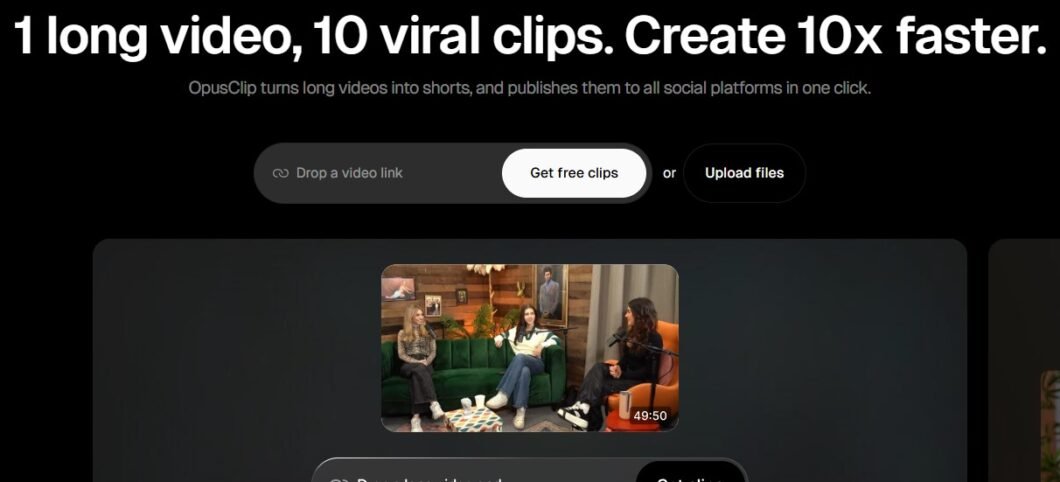Click the OpusClip subtitle description text

pos(529,88)
